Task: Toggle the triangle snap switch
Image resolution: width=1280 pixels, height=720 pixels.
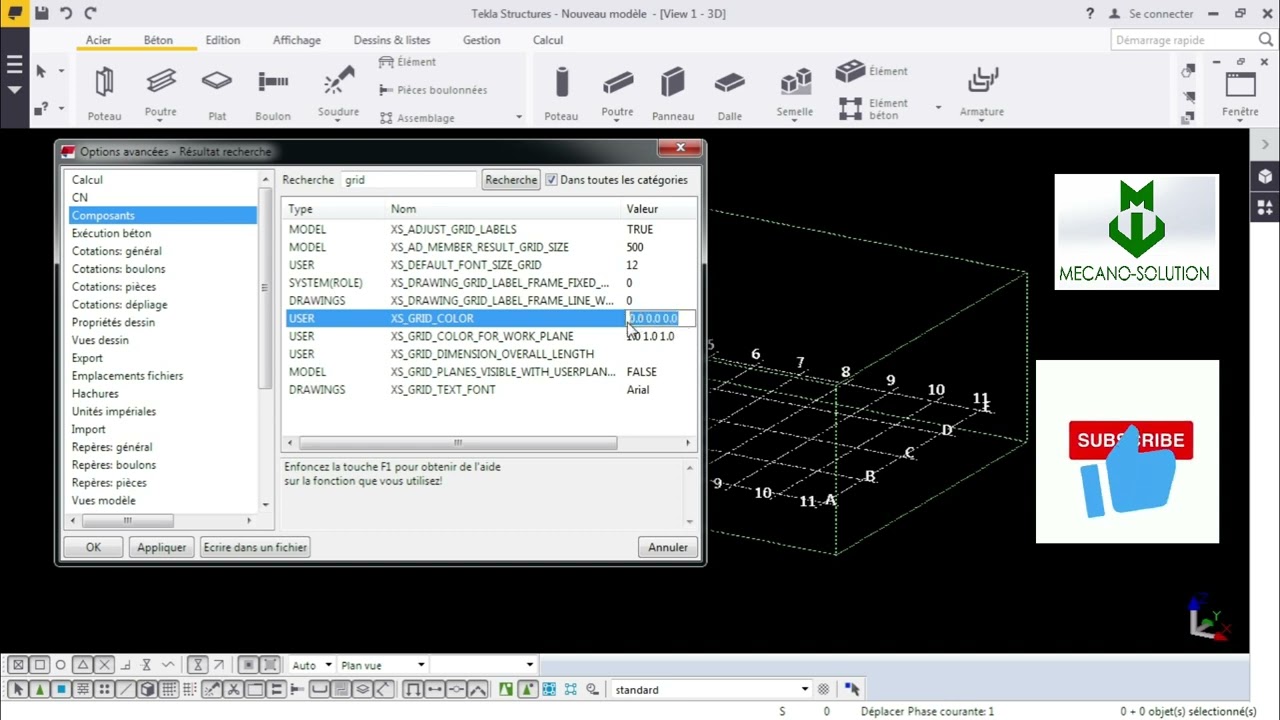Action: [x=83, y=665]
